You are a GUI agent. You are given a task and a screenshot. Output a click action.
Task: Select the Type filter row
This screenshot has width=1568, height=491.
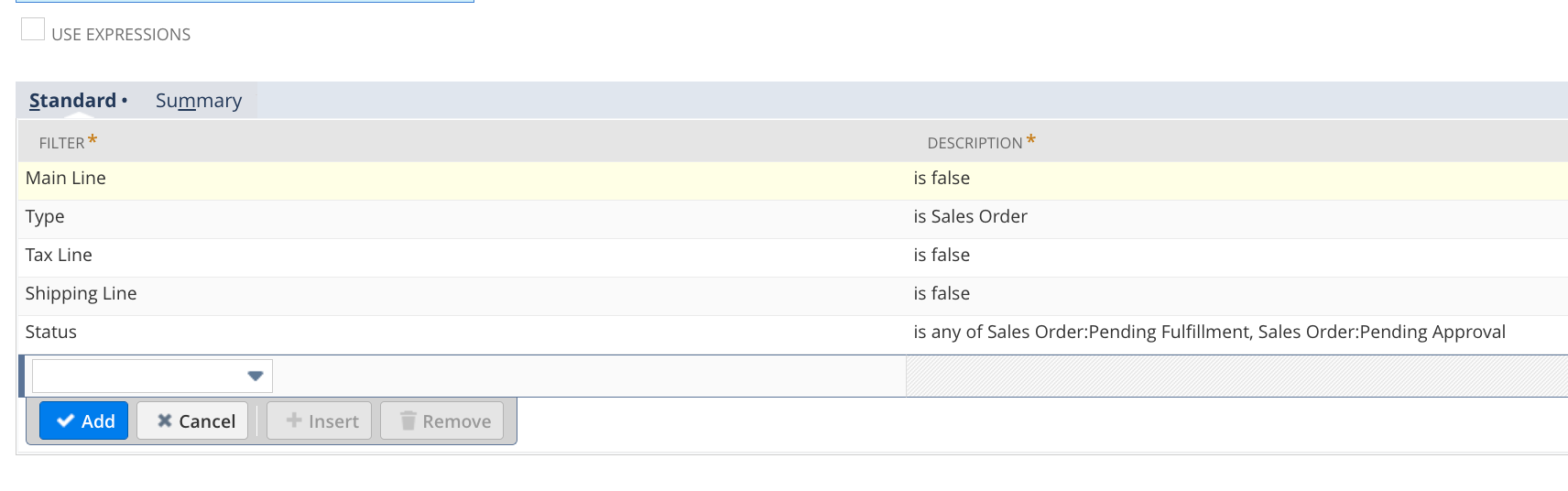pyautogui.click(x=45, y=217)
